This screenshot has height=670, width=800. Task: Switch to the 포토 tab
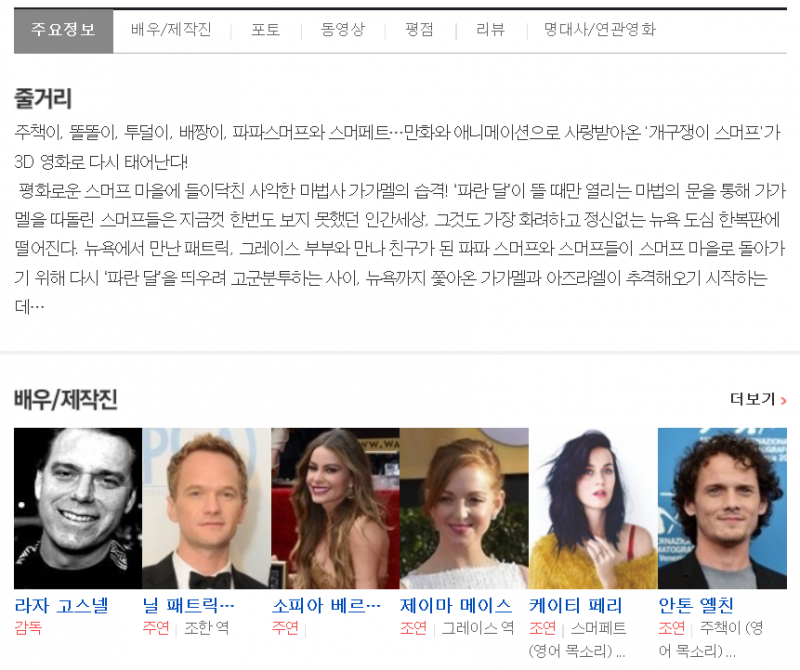point(265,30)
